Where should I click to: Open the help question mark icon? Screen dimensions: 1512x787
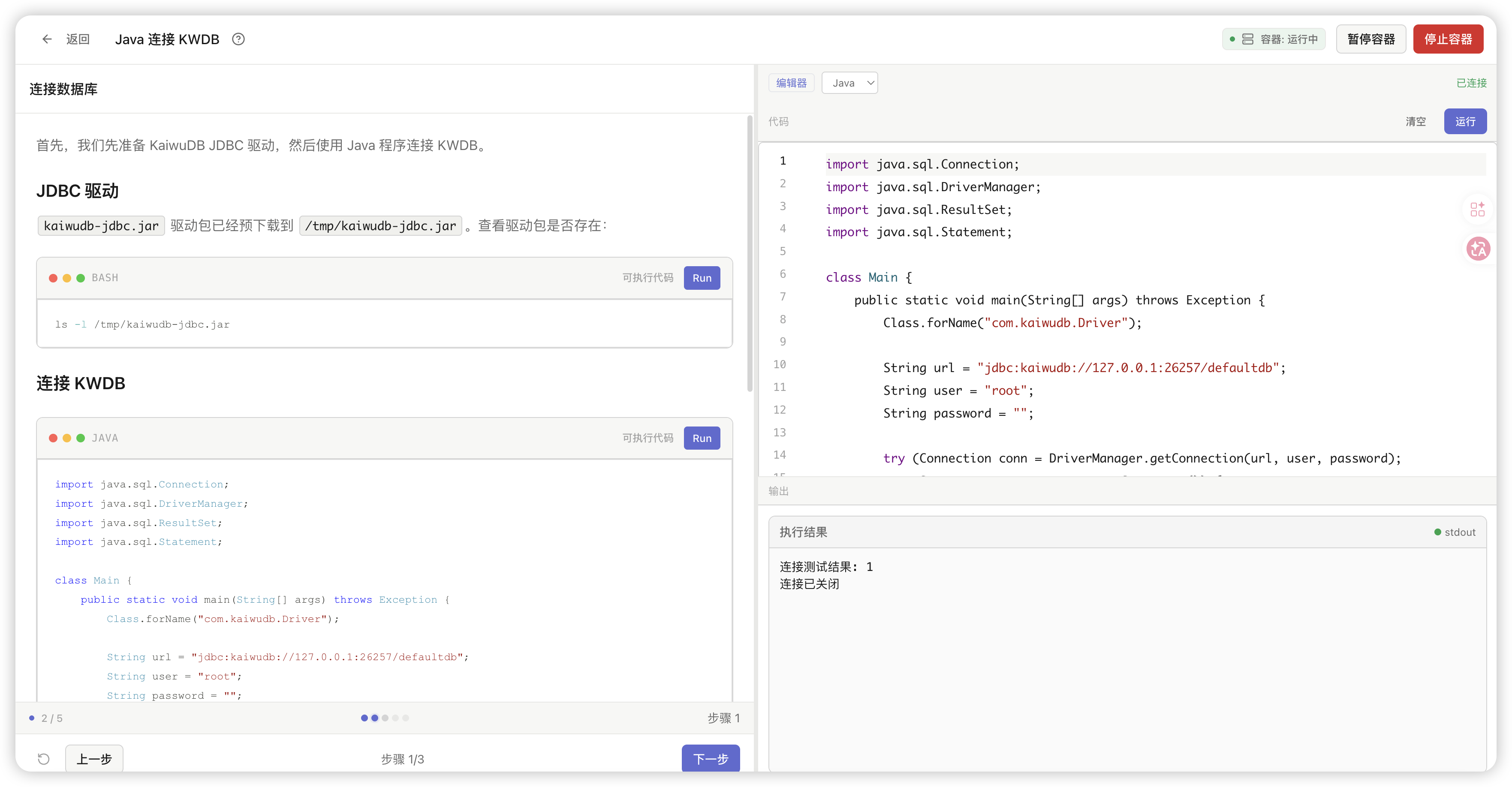tap(238, 39)
